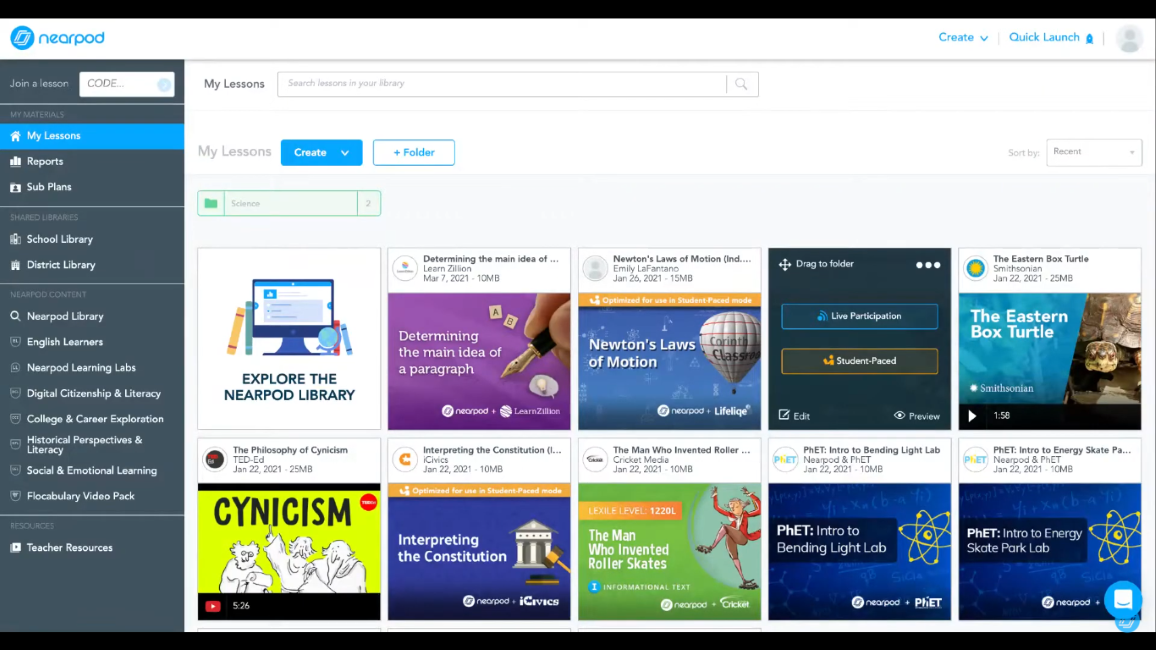Click Quick Launch link
Screen dimensions: 1156x650
click(x=1044, y=38)
